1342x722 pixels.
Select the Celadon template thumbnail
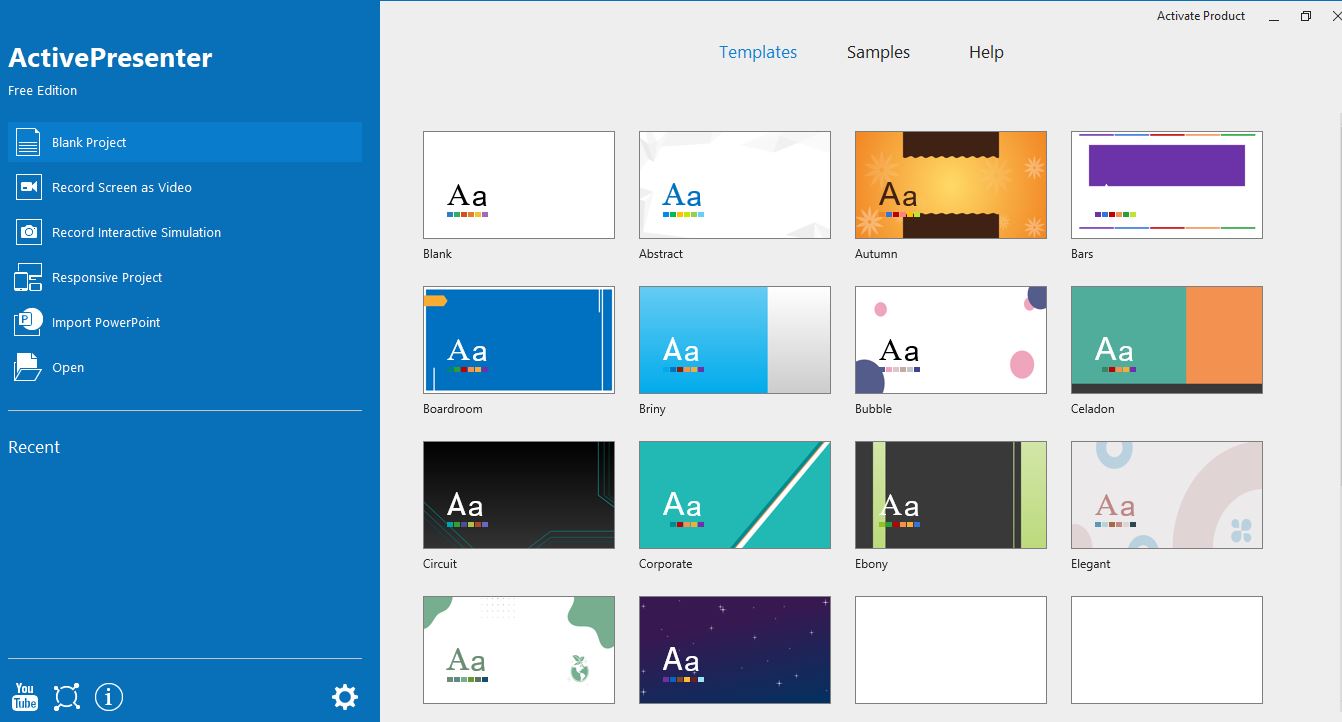click(1167, 340)
